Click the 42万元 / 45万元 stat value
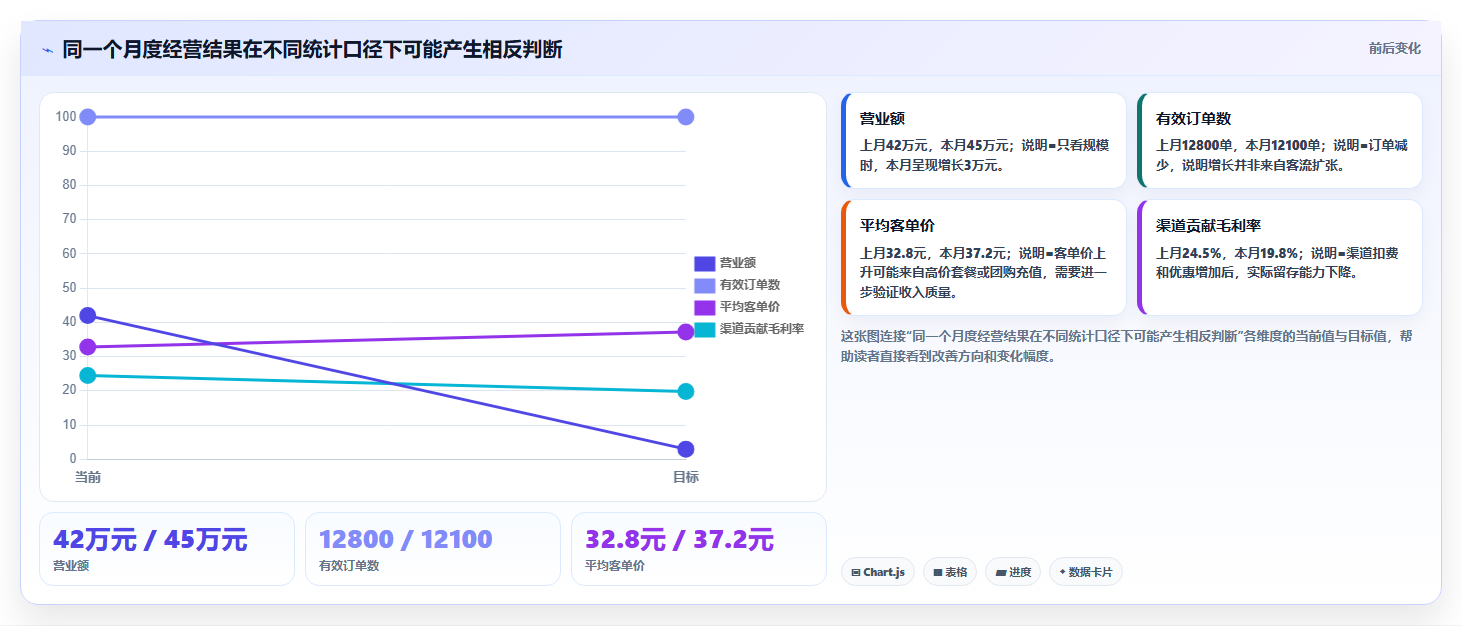 click(150, 540)
